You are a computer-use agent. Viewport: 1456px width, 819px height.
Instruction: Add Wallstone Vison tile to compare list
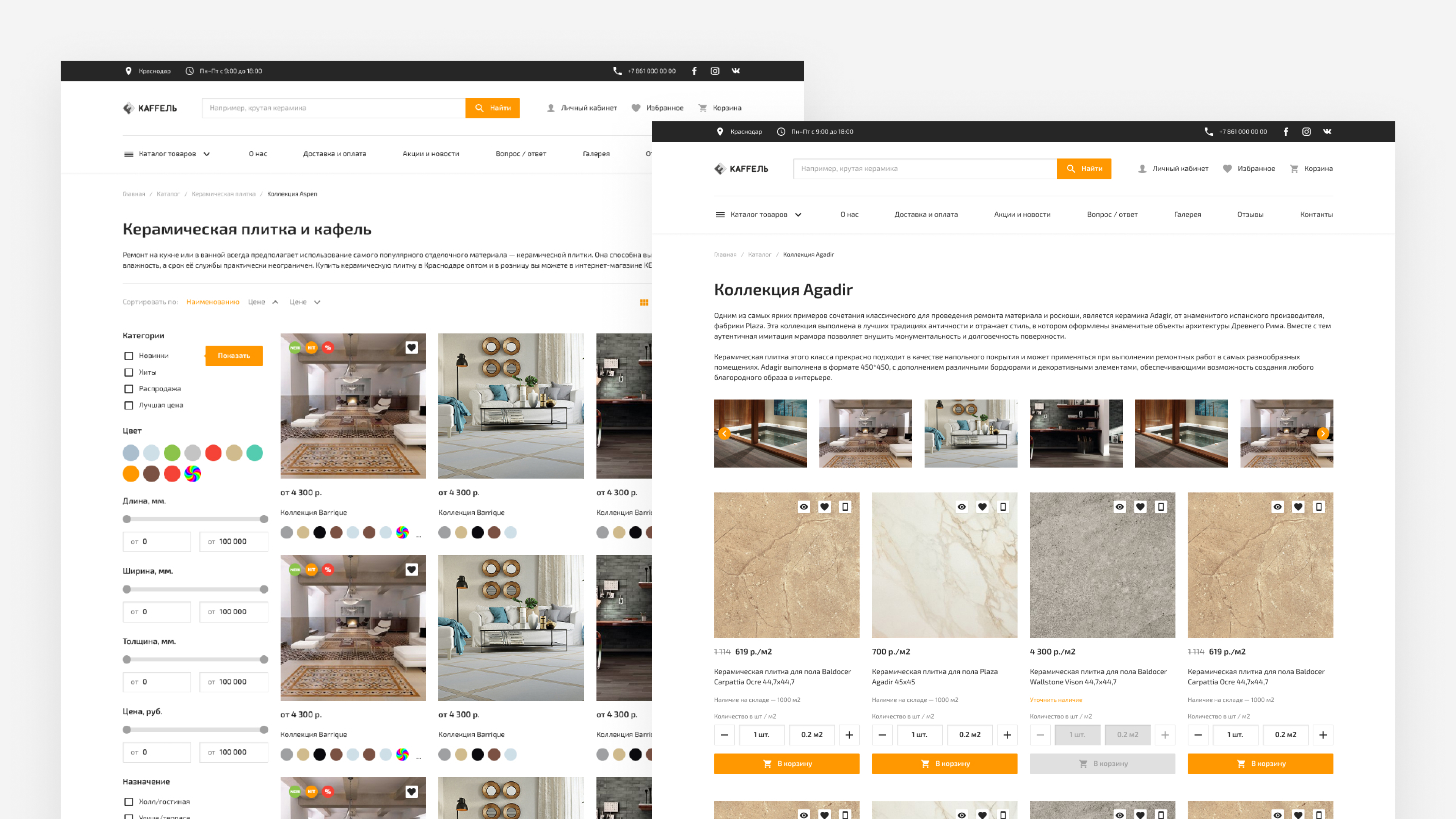[x=1161, y=507]
